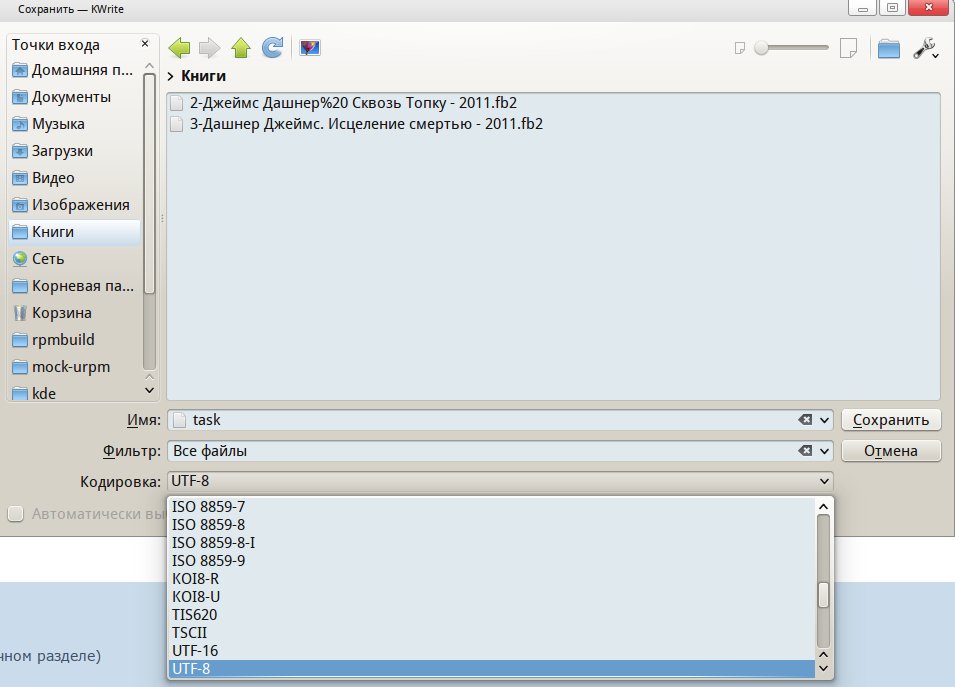This screenshot has height=687, width=955.
Task: Open Корзина in places panel
Action: [x=73, y=312]
